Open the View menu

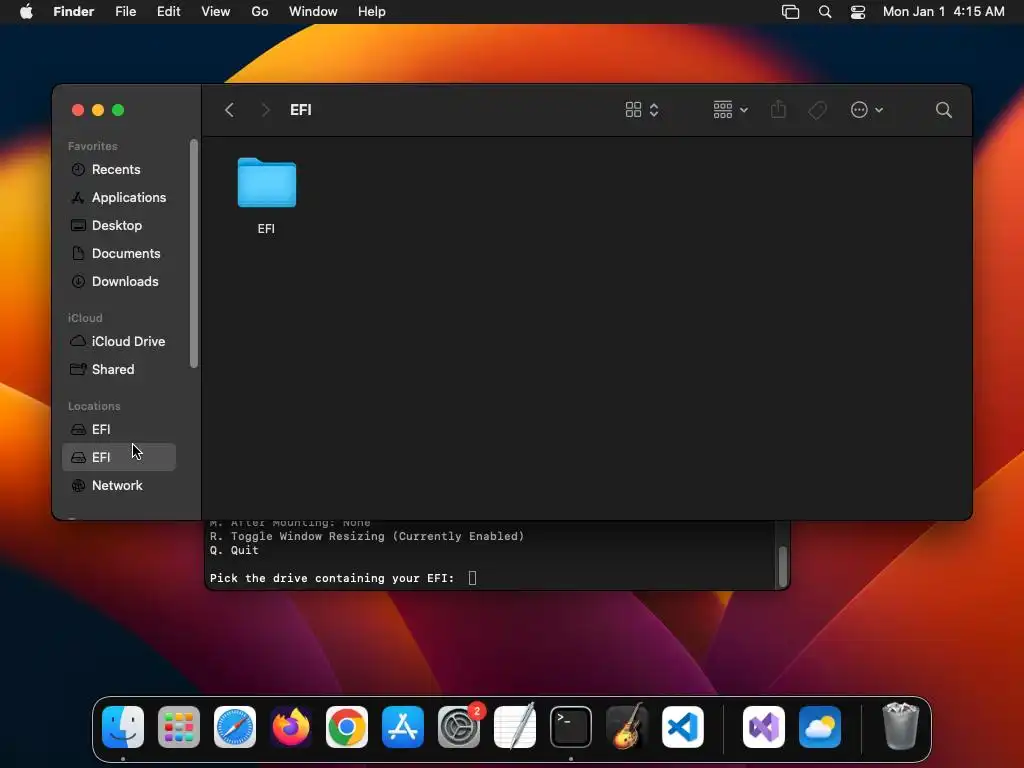(216, 12)
